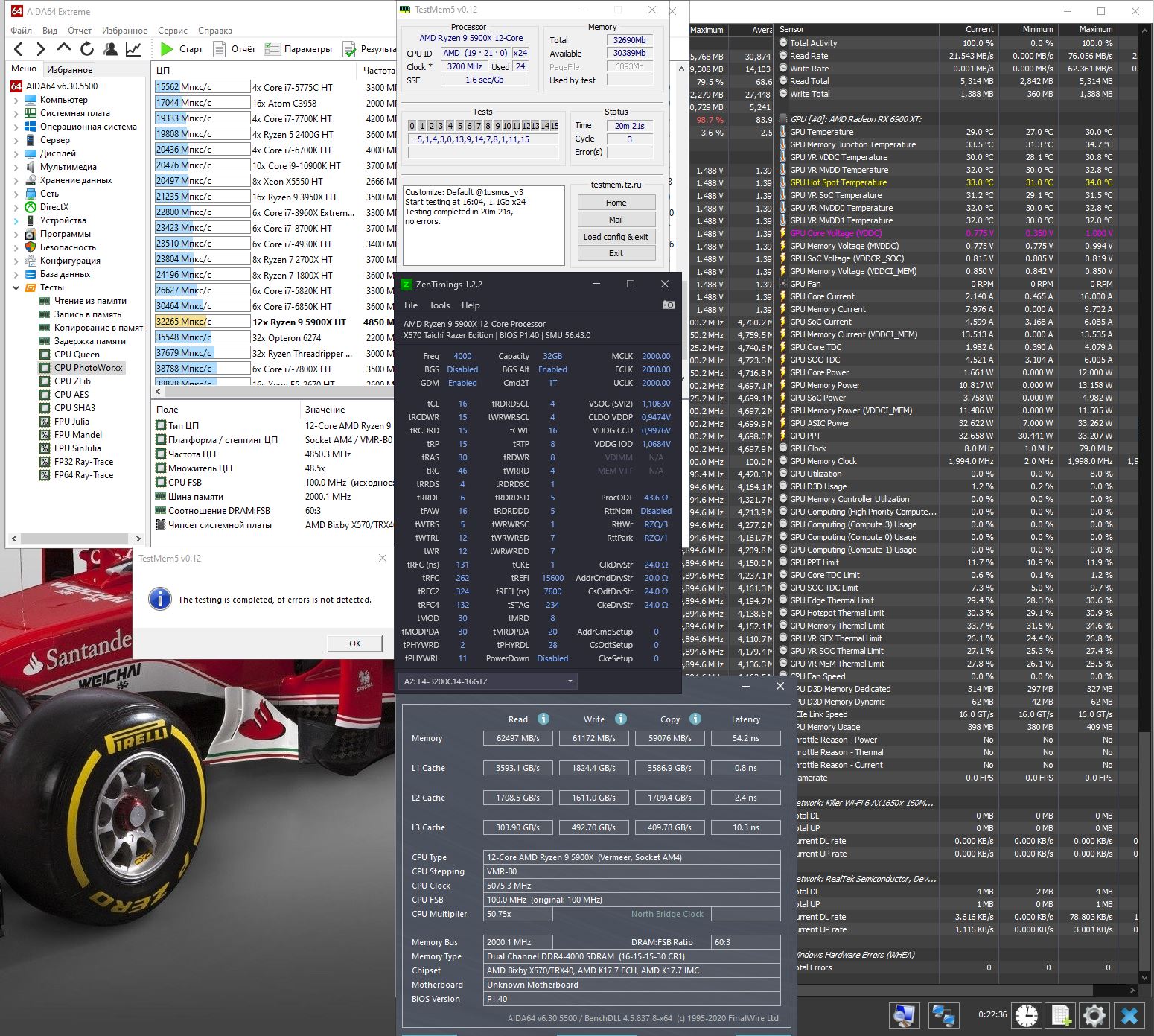
Task: Select DirectX in AIDA64 tree
Action: coord(54,207)
